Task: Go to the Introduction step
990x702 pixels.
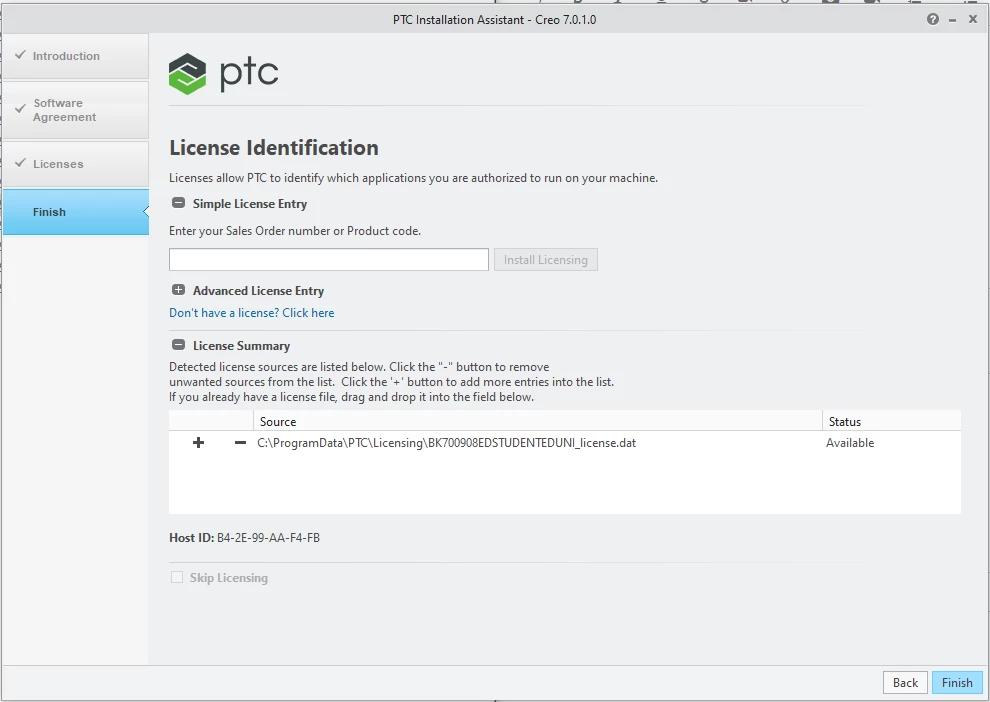Action: click(76, 56)
